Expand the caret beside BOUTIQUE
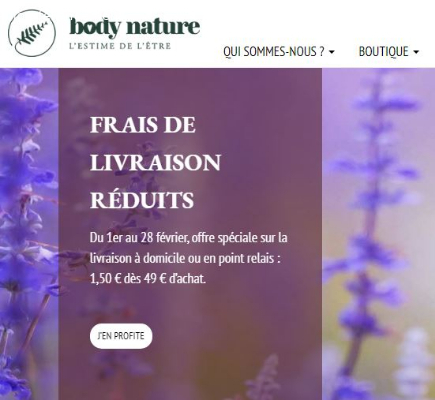435x400 pixels. (416, 52)
